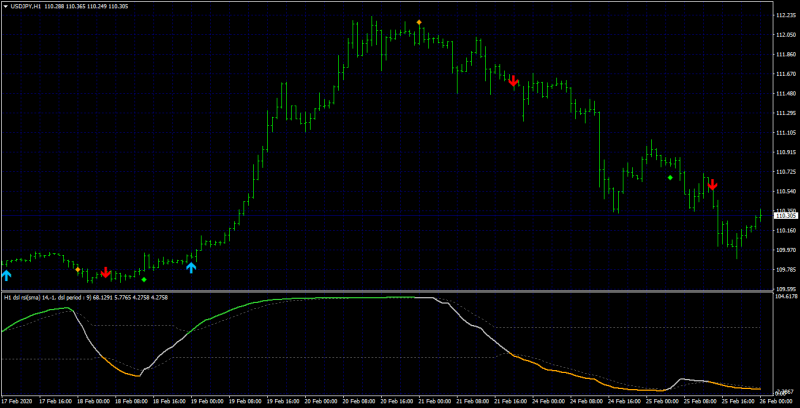The width and height of the screenshot is (800, 408).
Task: Click the current price label 110.305
Action: (786, 216)
